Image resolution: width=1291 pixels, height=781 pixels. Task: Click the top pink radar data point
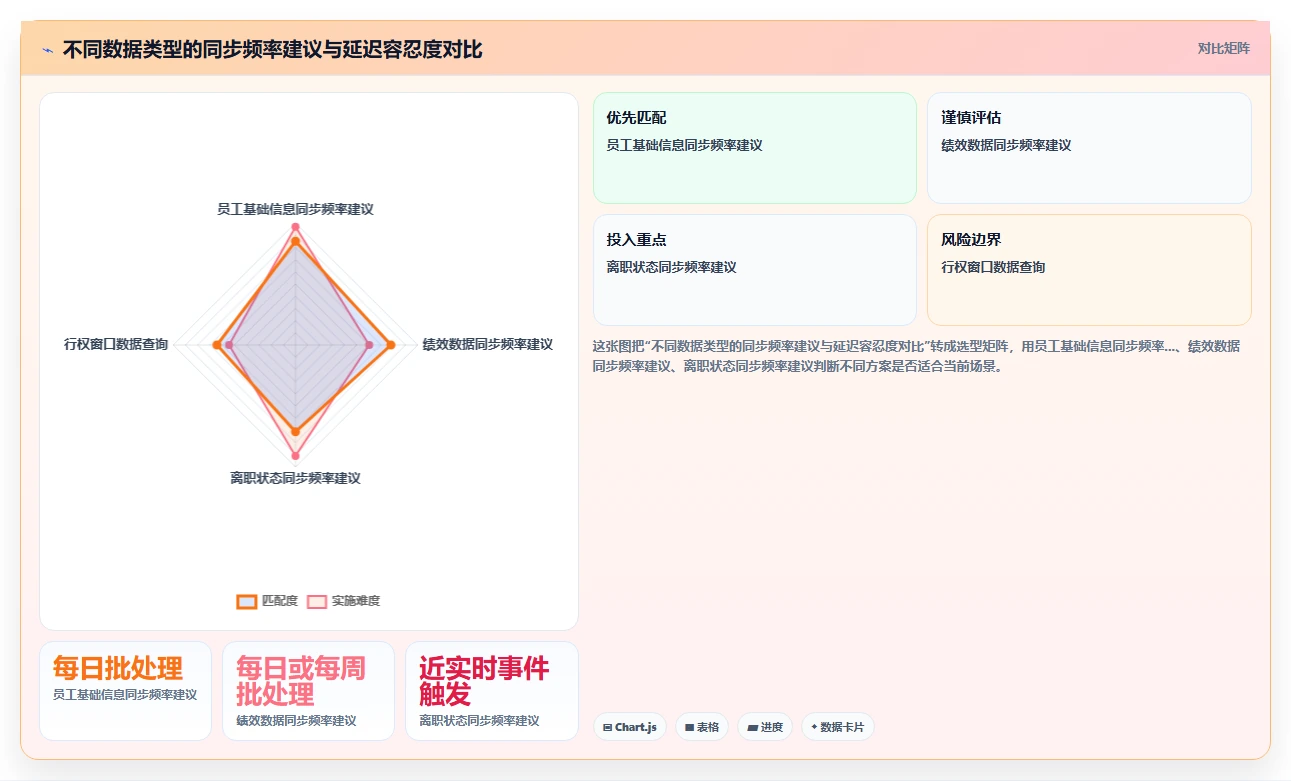pyautogui.click(x=295, y=227)
